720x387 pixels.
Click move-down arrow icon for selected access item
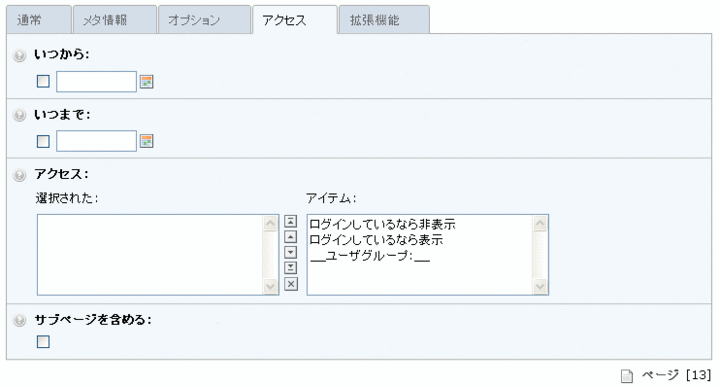pyautogui.click(x=291, y=252)
